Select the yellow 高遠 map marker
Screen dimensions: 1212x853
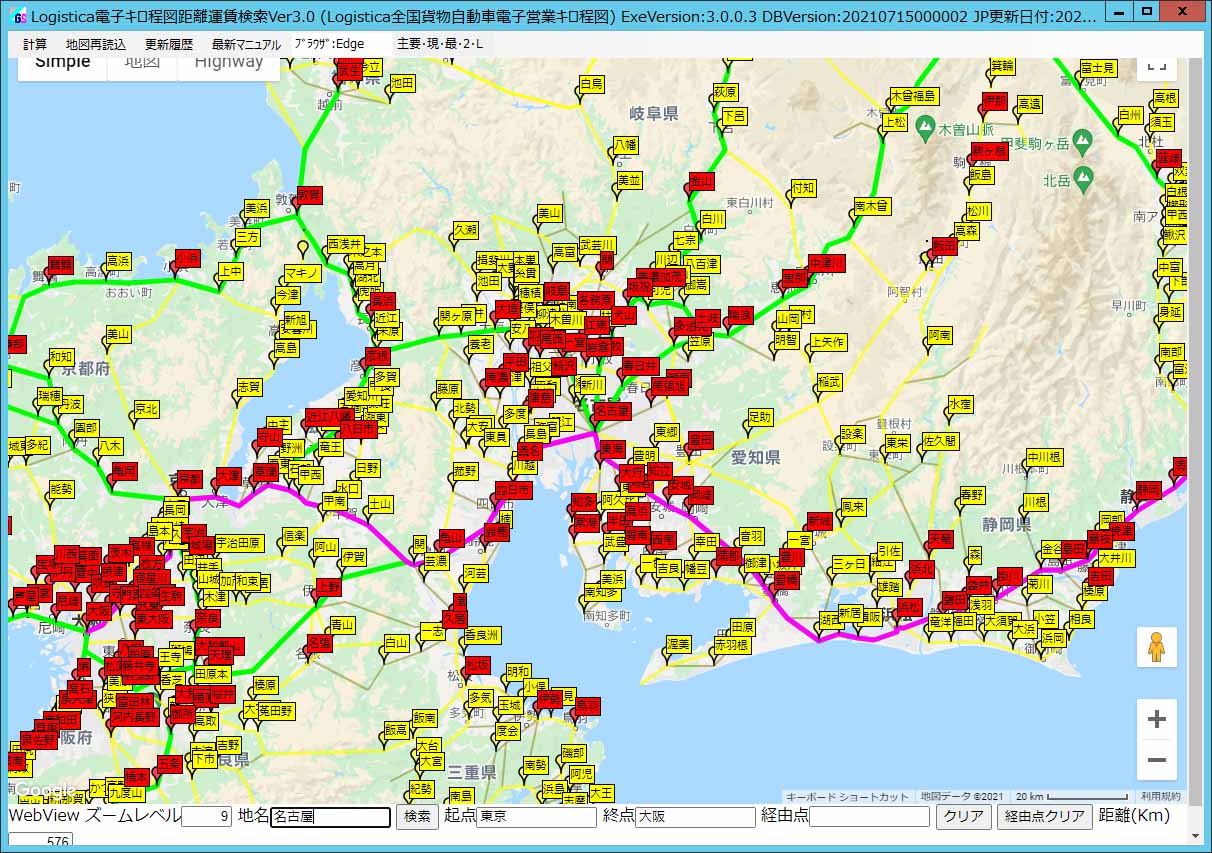[x=1028, y=105]
